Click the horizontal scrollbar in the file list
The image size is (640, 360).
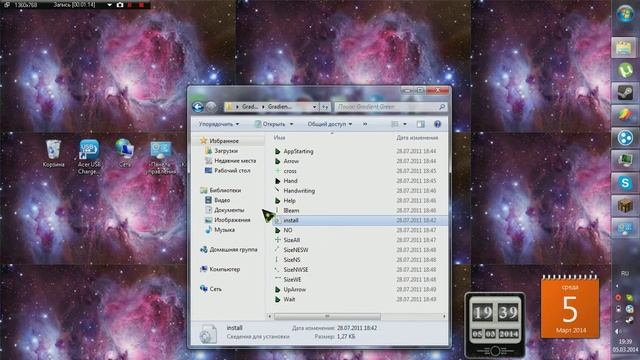click(x=327, y=316)
